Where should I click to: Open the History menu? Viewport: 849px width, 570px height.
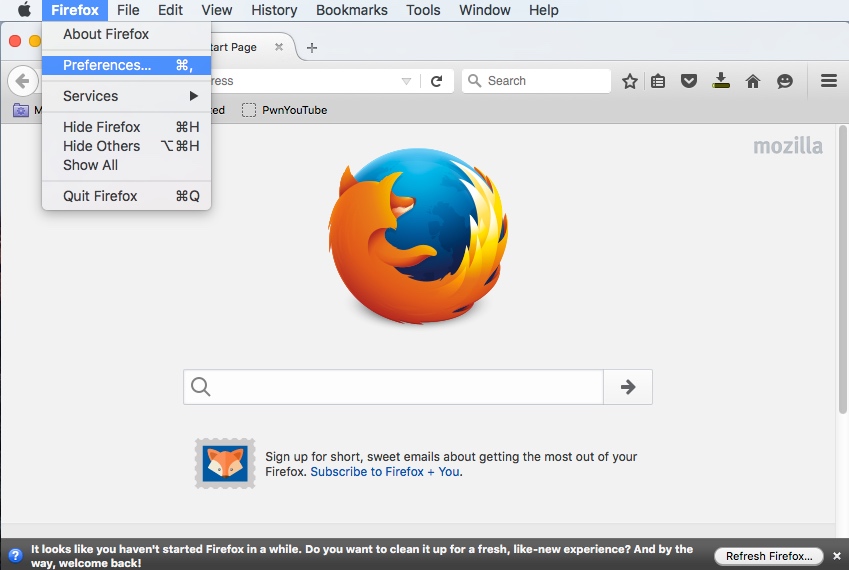(274, 10)
